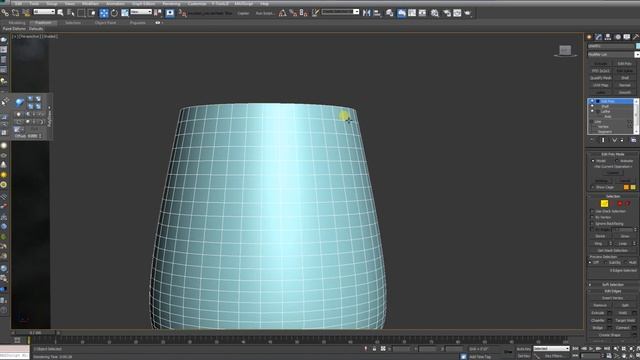The width and height of the screenshot is (640, 360).
Task: Click Play Animation button
Action: 591,349
